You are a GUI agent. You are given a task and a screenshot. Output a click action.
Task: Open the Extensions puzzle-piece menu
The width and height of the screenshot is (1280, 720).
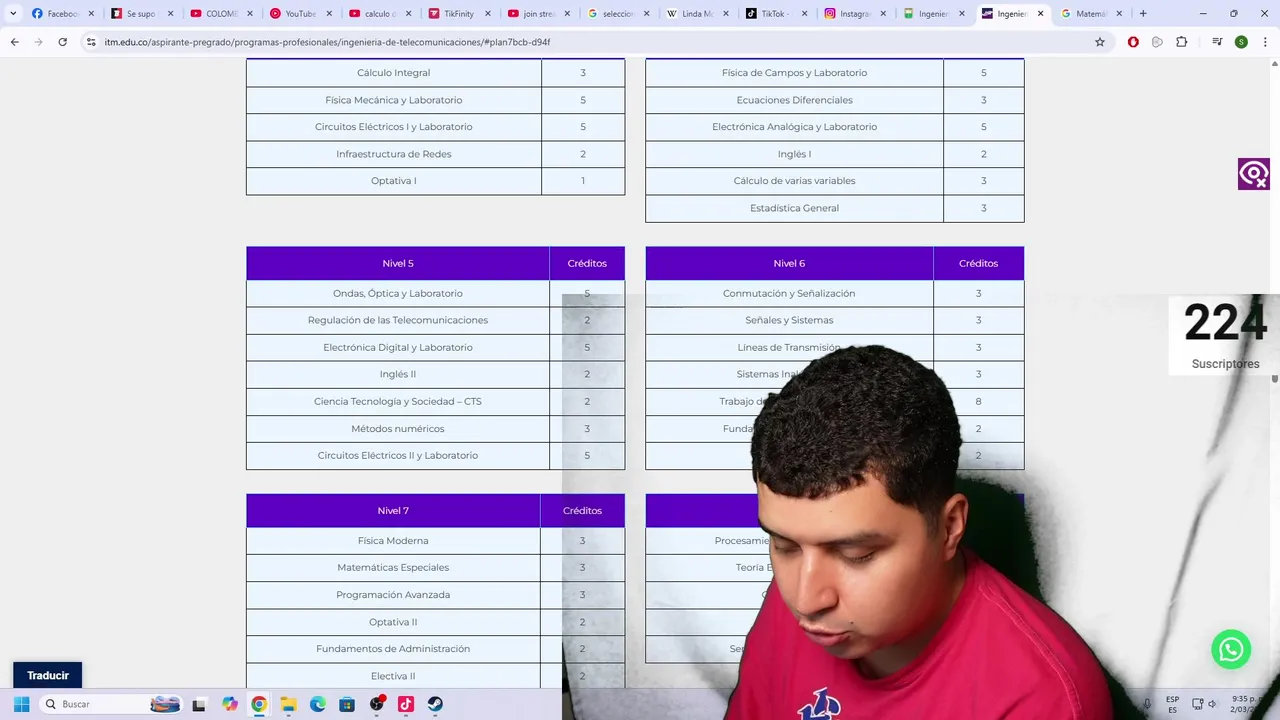[x=1181, y=42]
